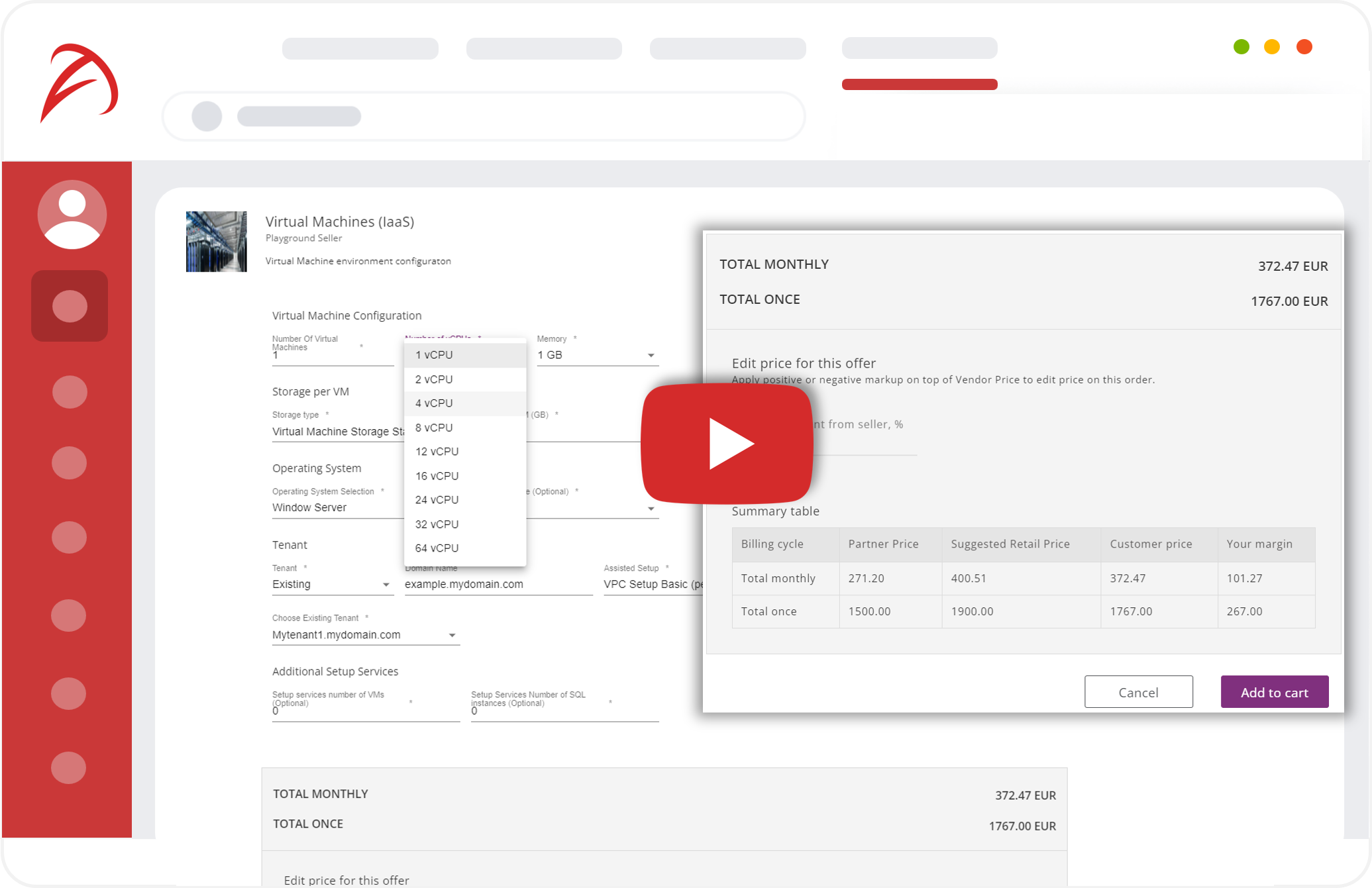Open the Operating System Selection dropdown
Viewport: 1372px width, 888px height.
[x=338, y=508]
